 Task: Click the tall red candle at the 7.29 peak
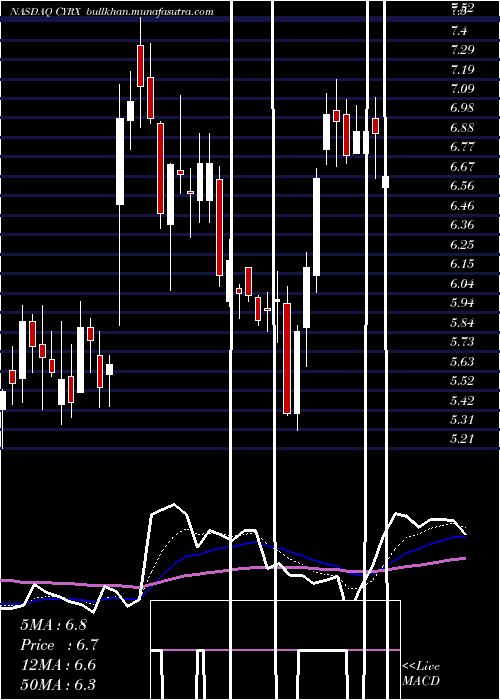pyautogui.click(x=141, y=66)
